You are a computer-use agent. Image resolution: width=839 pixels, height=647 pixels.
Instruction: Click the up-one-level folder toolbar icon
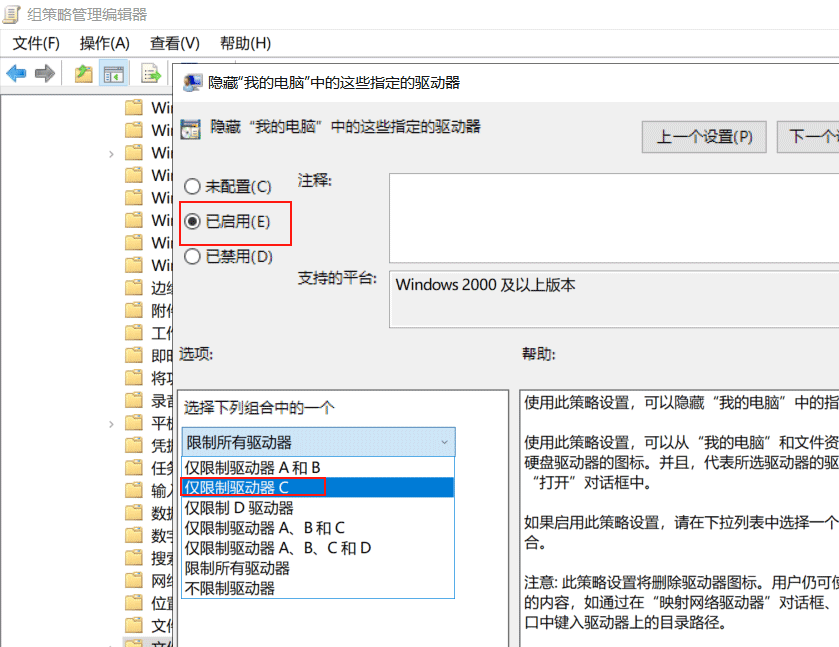coord(83,73)
